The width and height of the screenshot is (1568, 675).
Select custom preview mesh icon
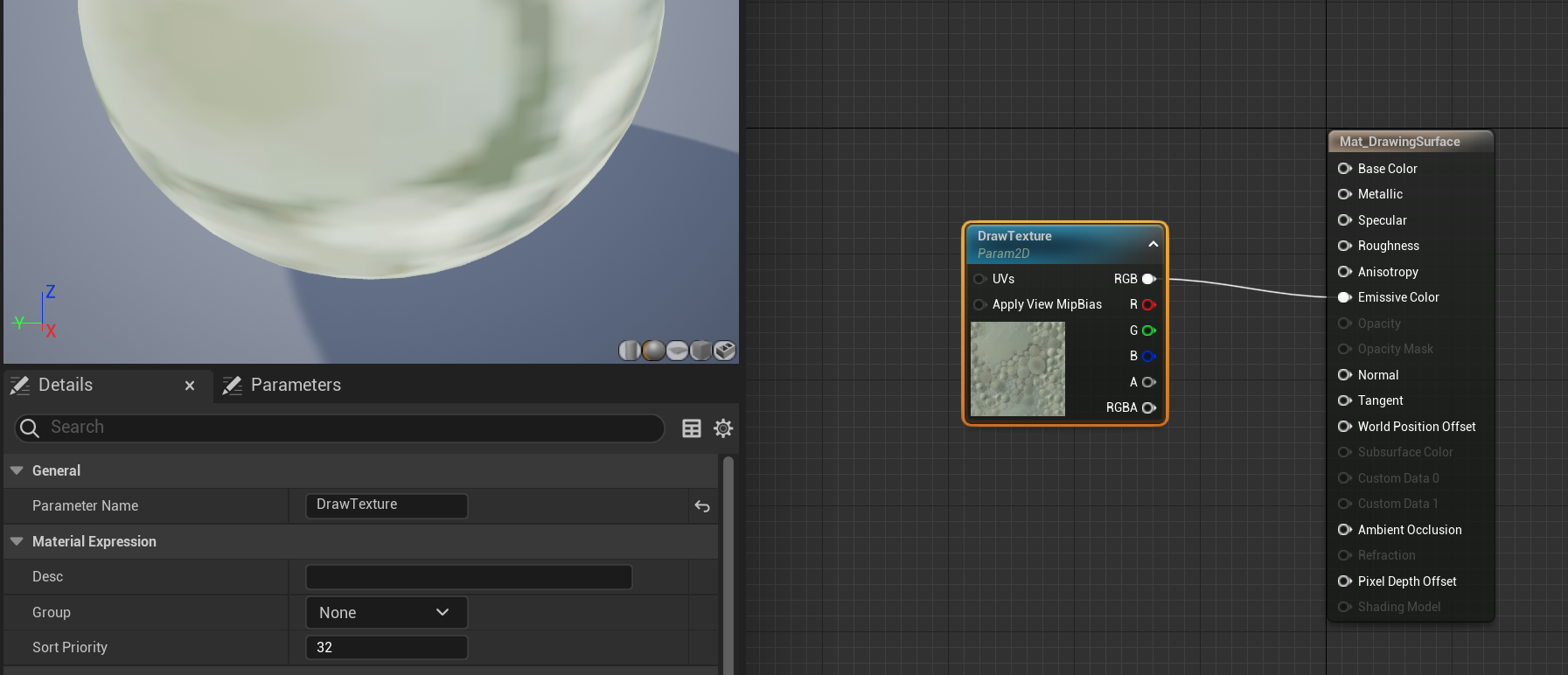coord(724,351)
